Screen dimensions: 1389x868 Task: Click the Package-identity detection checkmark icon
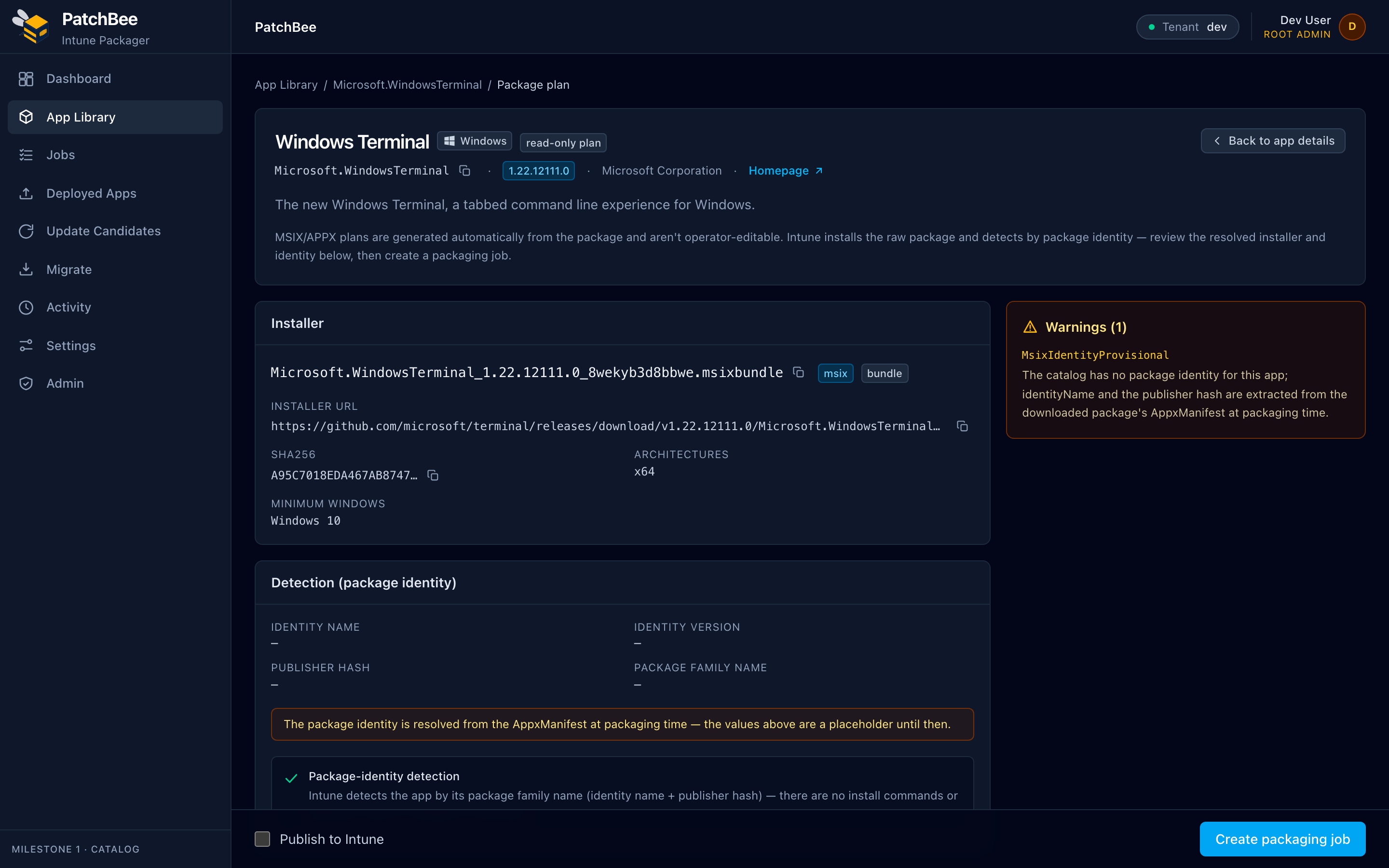(291, 778)
